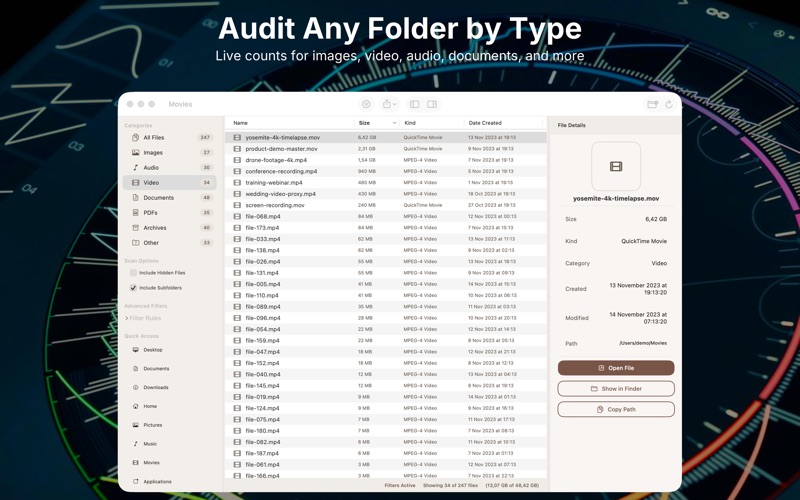Select file-068.mp4 in the list
The width and height of the screenshot is (800, 500).
point(386,216)
